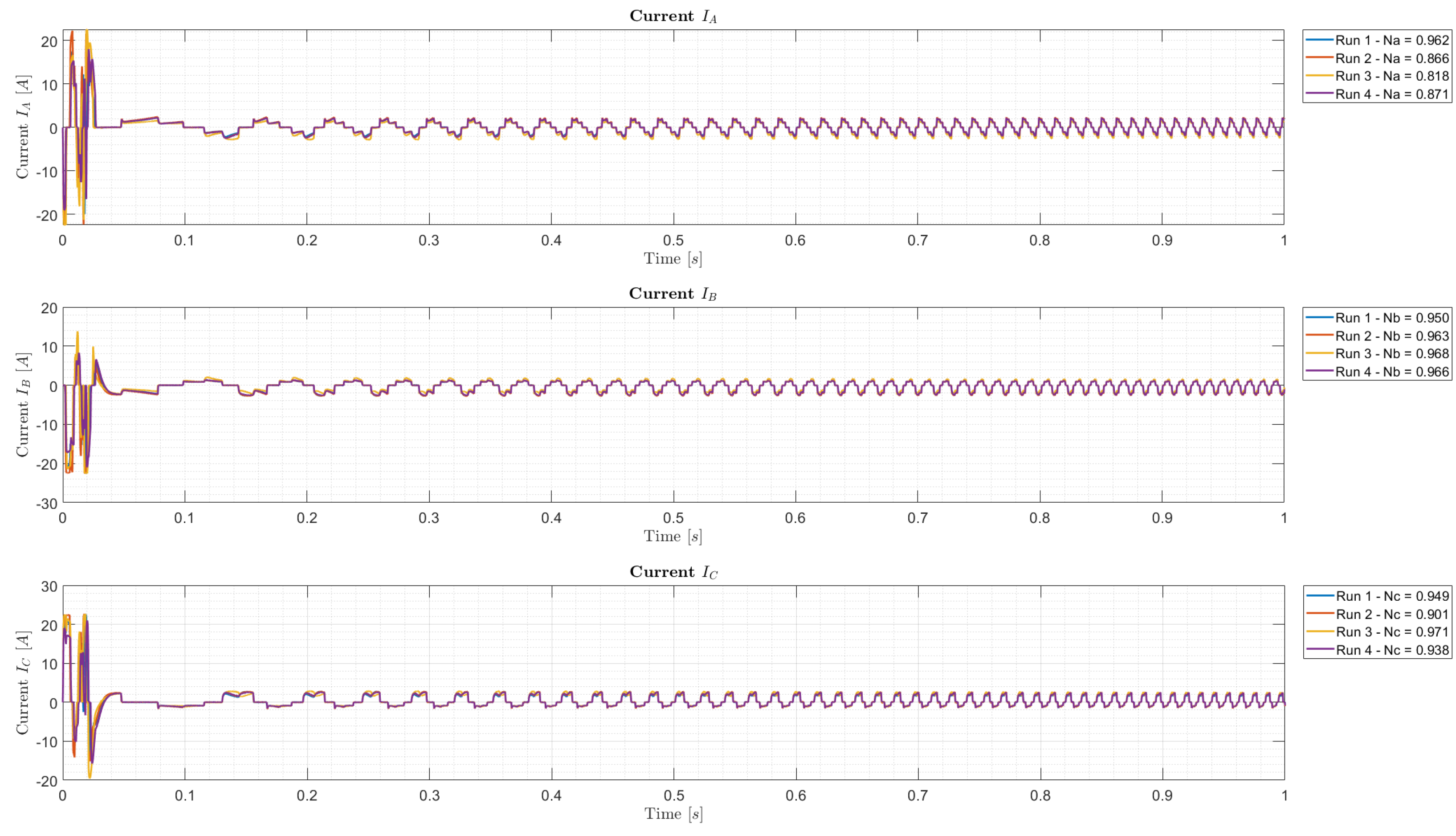Select legend entry Run 2 - Nc = 0.901
Screen dimensions: 1456x836
(1392, 615)
